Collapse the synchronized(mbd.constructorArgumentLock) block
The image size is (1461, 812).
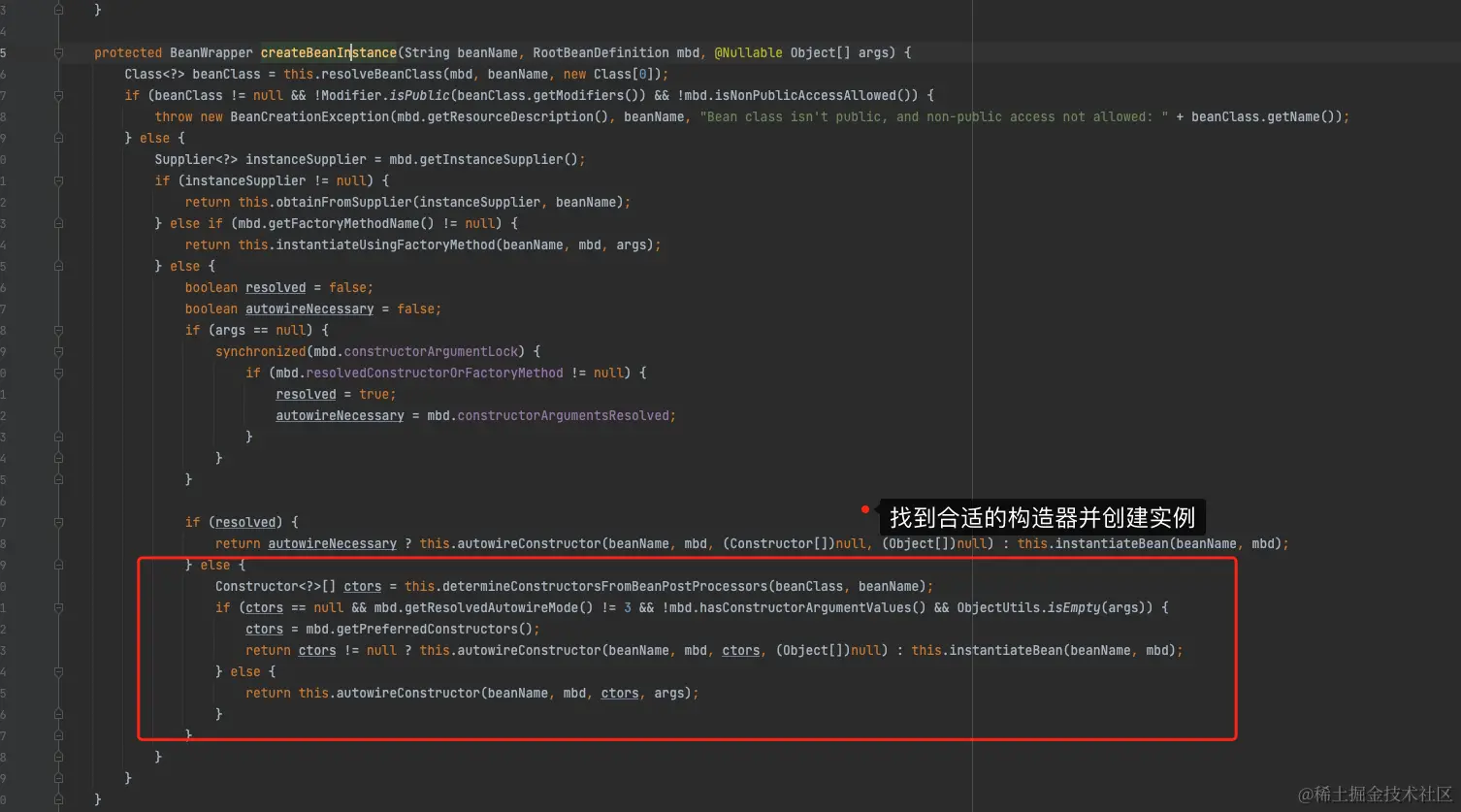[59, 351]
